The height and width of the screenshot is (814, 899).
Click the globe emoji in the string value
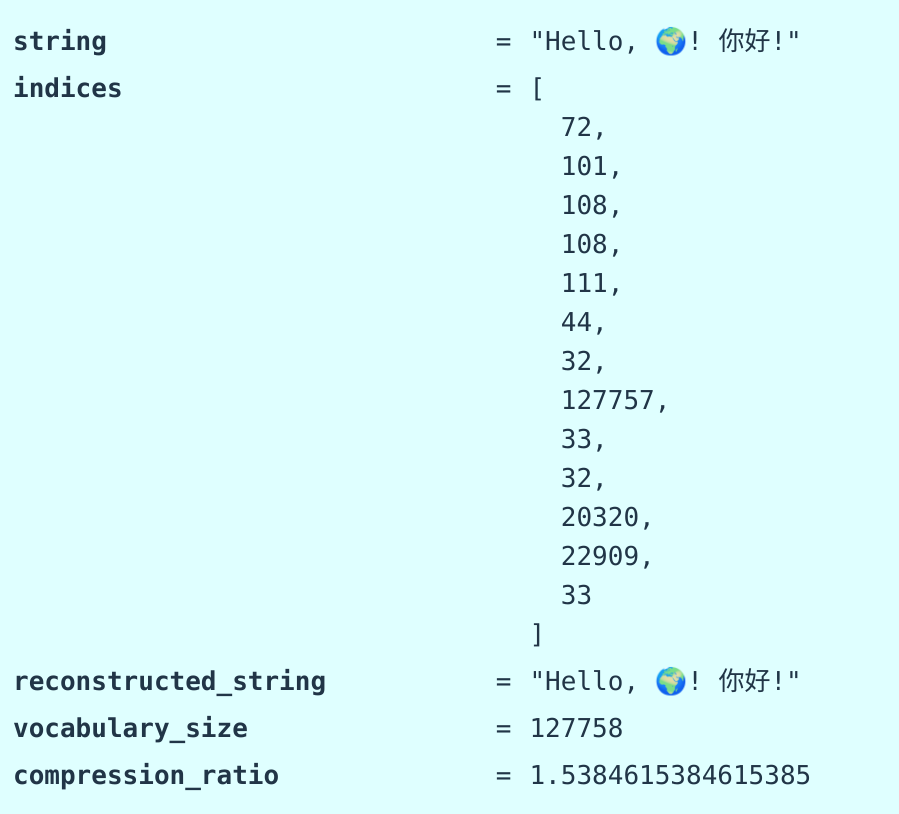pos(670,41)
